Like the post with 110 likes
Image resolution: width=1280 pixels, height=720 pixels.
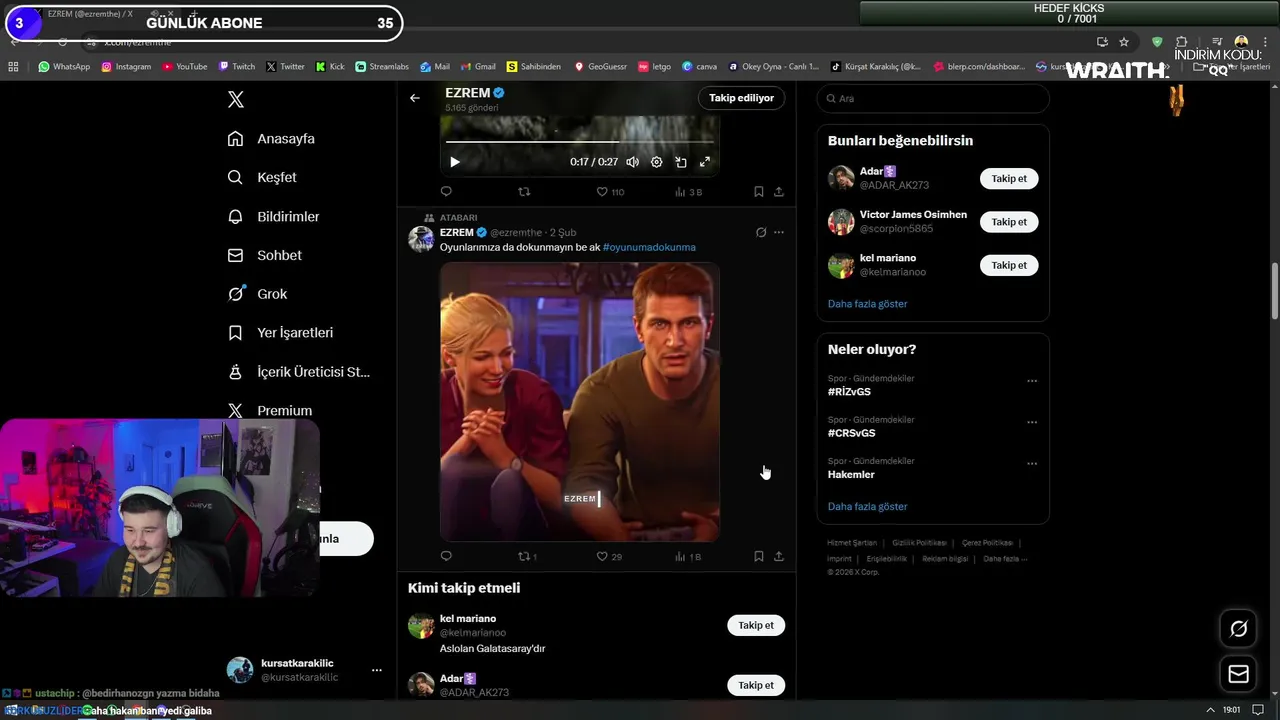[x=610, y=191]
